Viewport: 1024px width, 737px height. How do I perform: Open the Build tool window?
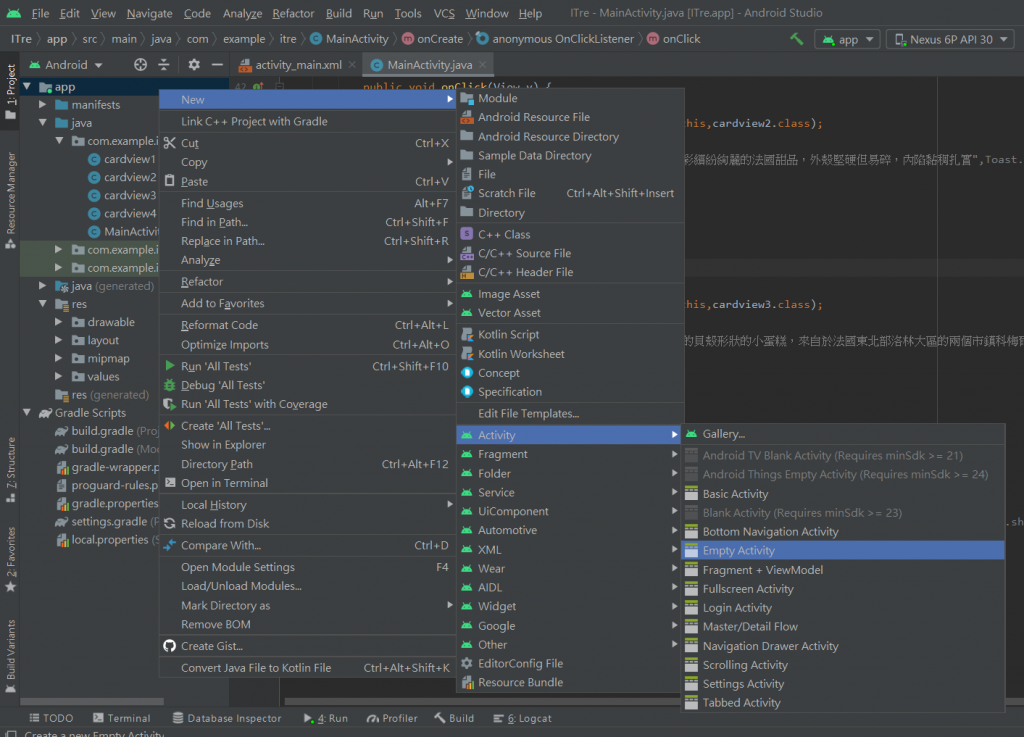(x=455, y=718)
